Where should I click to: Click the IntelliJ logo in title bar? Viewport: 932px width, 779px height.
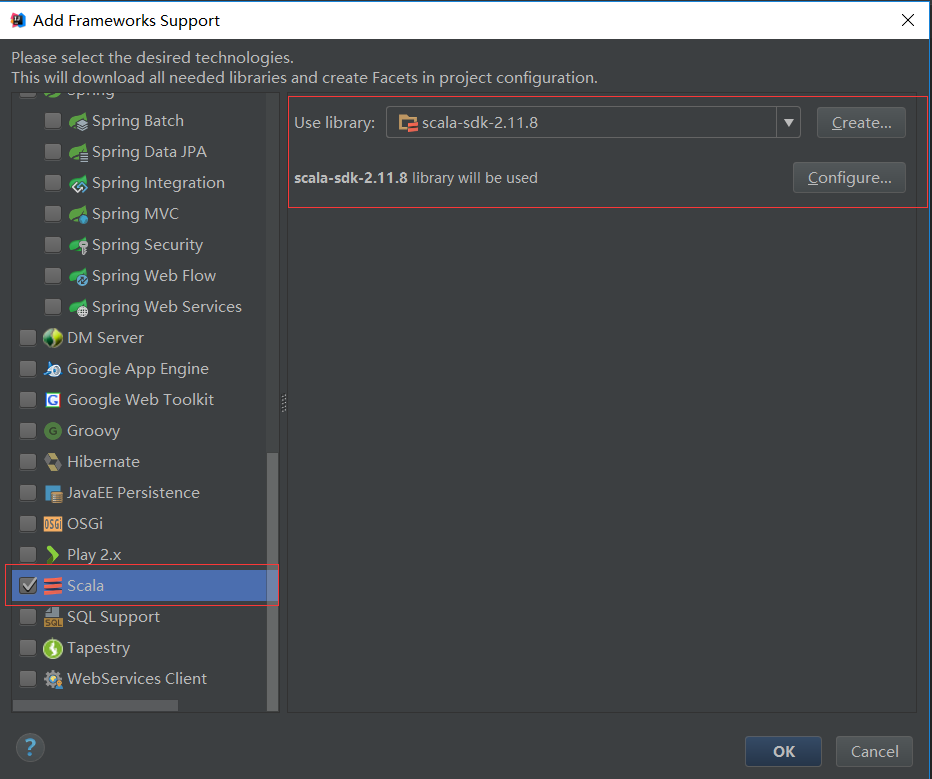pos(18,20)
